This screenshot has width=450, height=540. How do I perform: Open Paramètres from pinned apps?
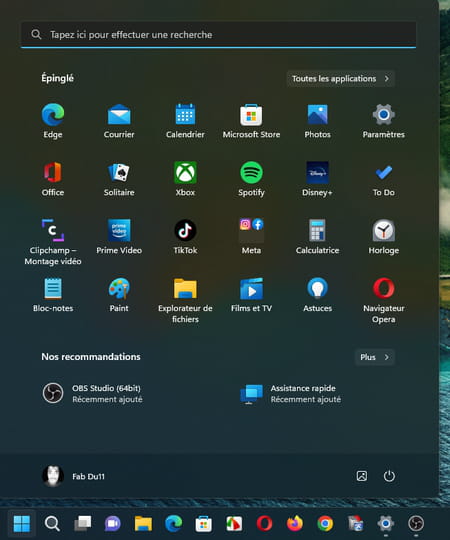point(384,121)
